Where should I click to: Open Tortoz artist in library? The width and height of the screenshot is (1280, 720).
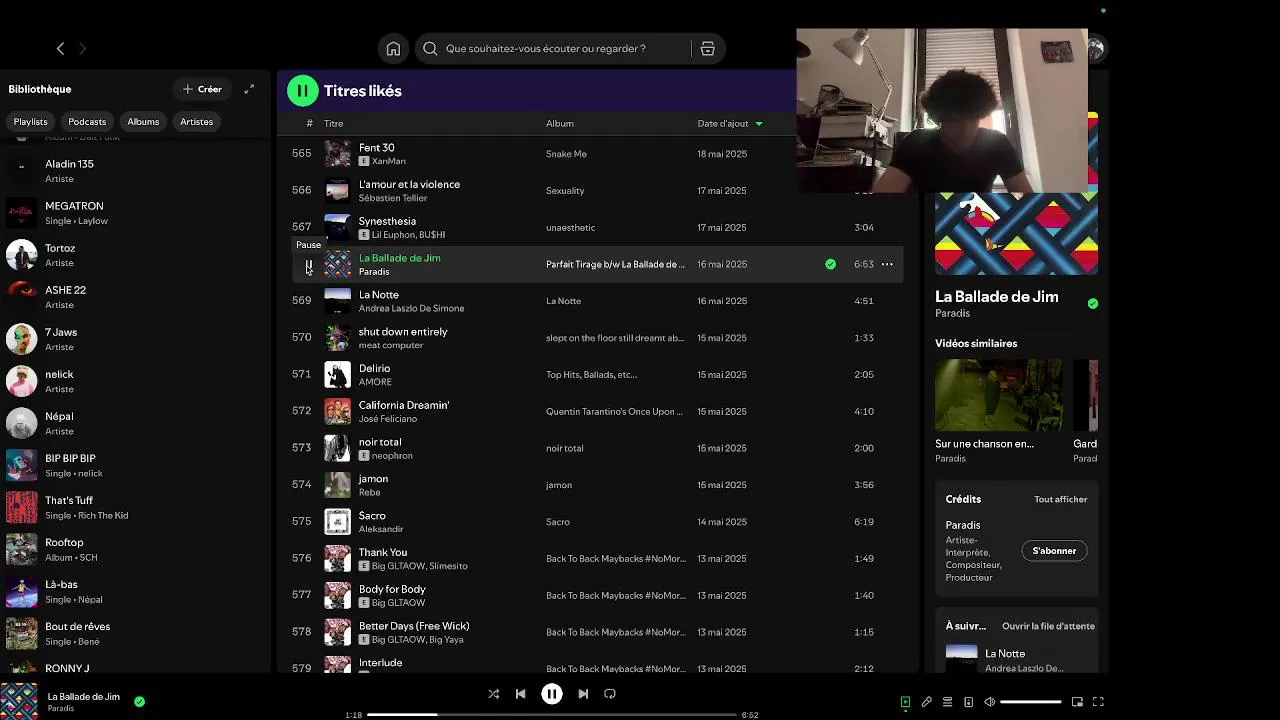click(135, 255)
